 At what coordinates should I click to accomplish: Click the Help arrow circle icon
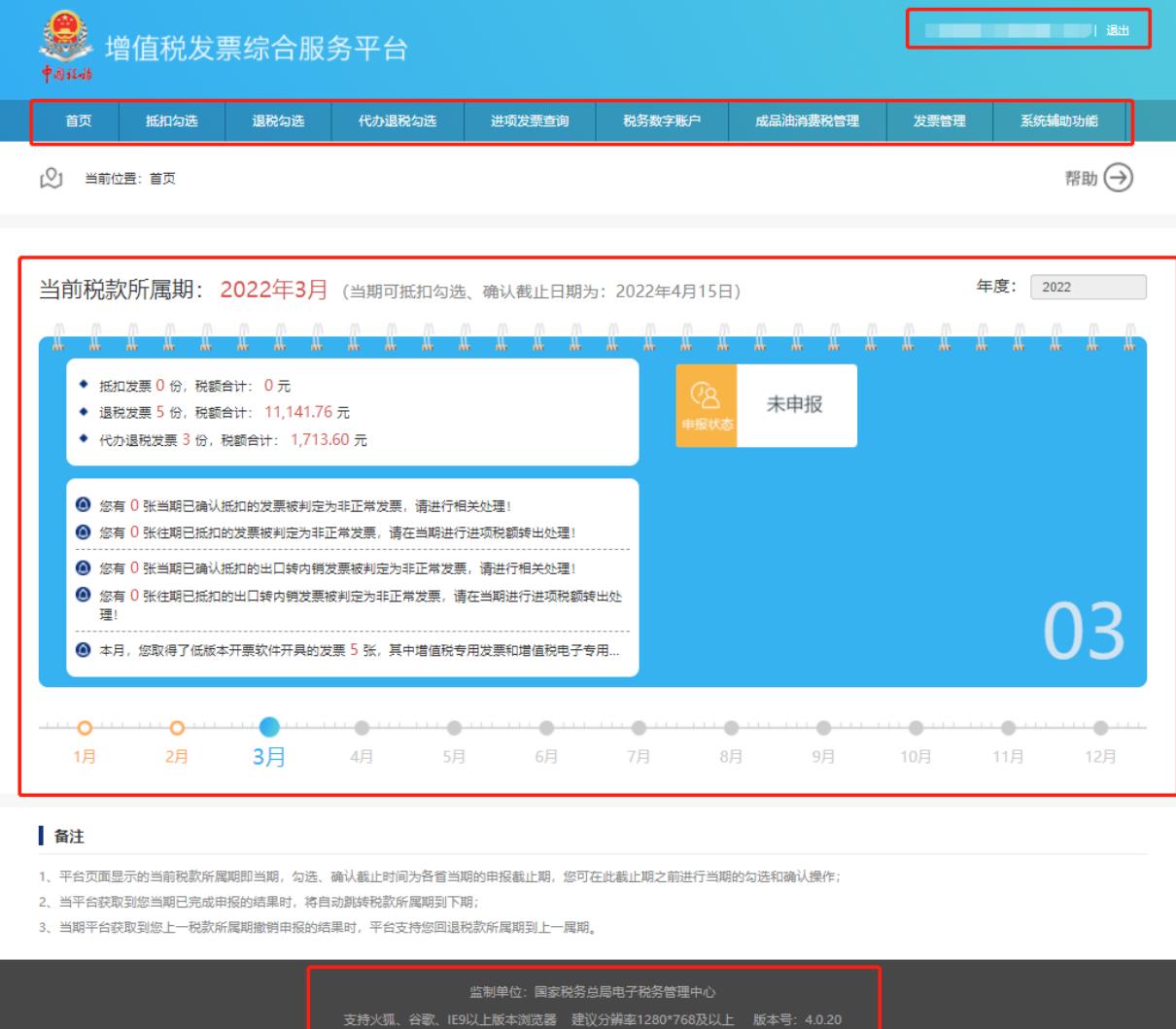tap(1120, 178)
